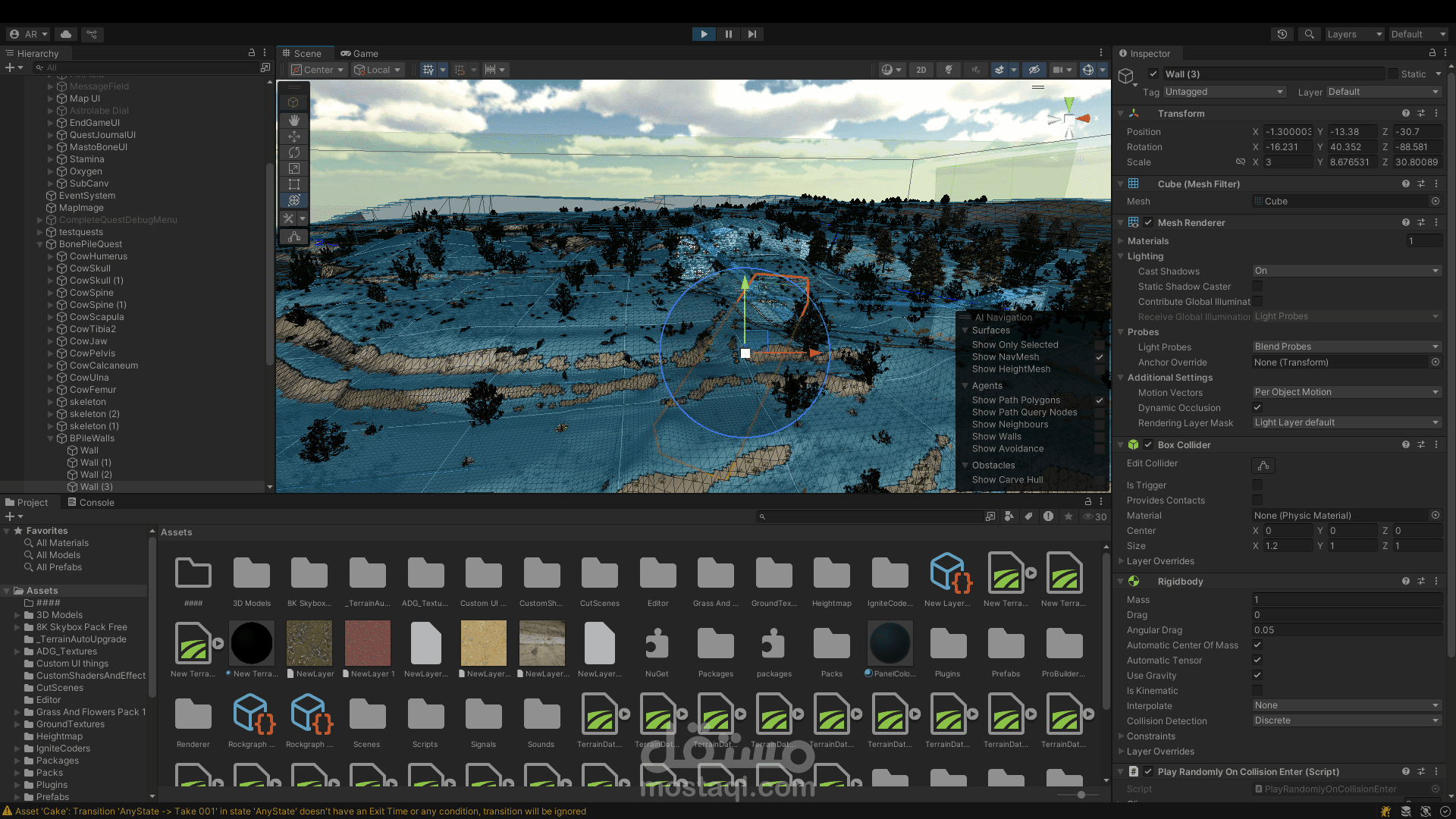Select the Move tool in scene
Screen dimensions: 1456x819
pos(294,136)
